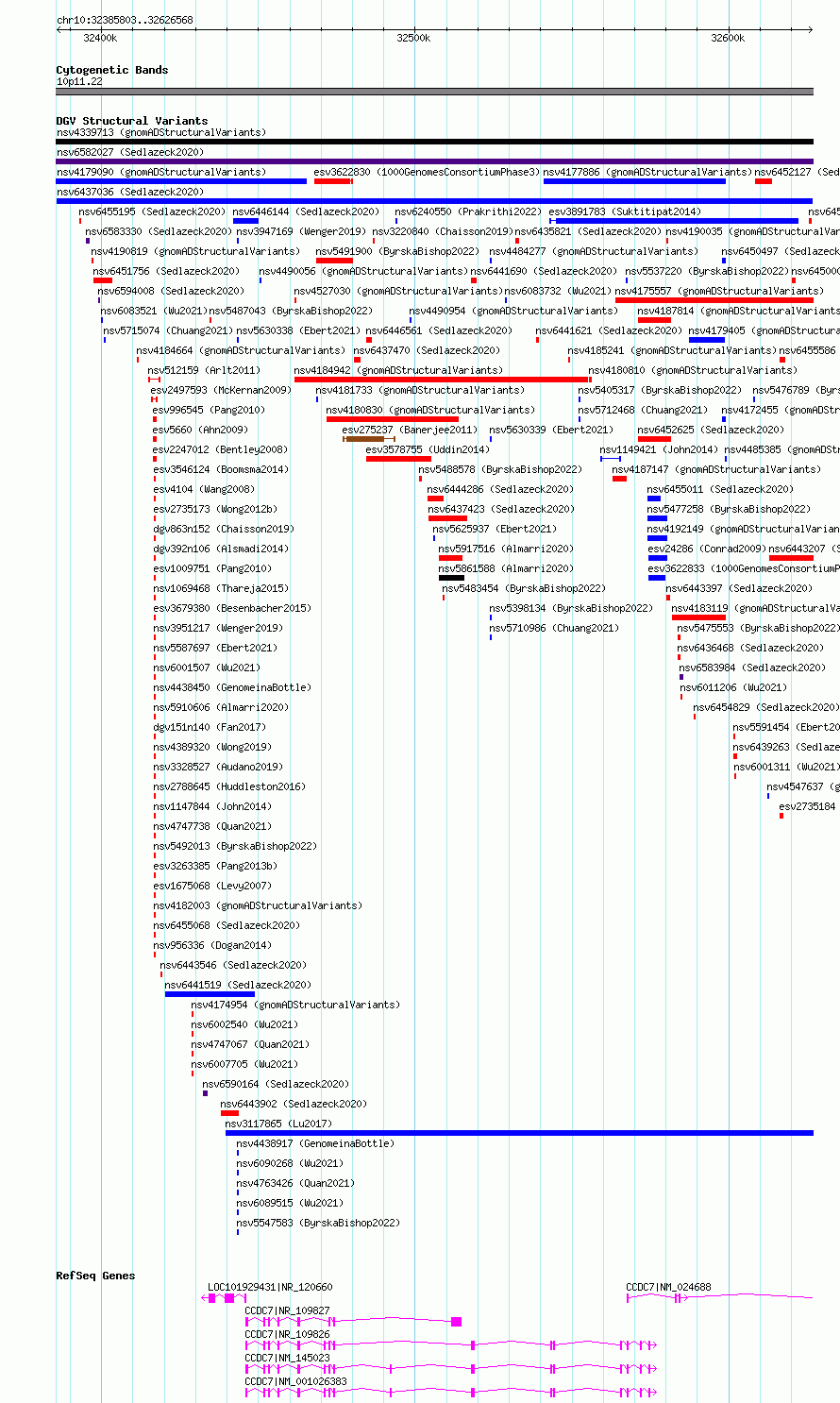
Task: Click the blue esv3891783 variant bar
Action: (674, 221)
